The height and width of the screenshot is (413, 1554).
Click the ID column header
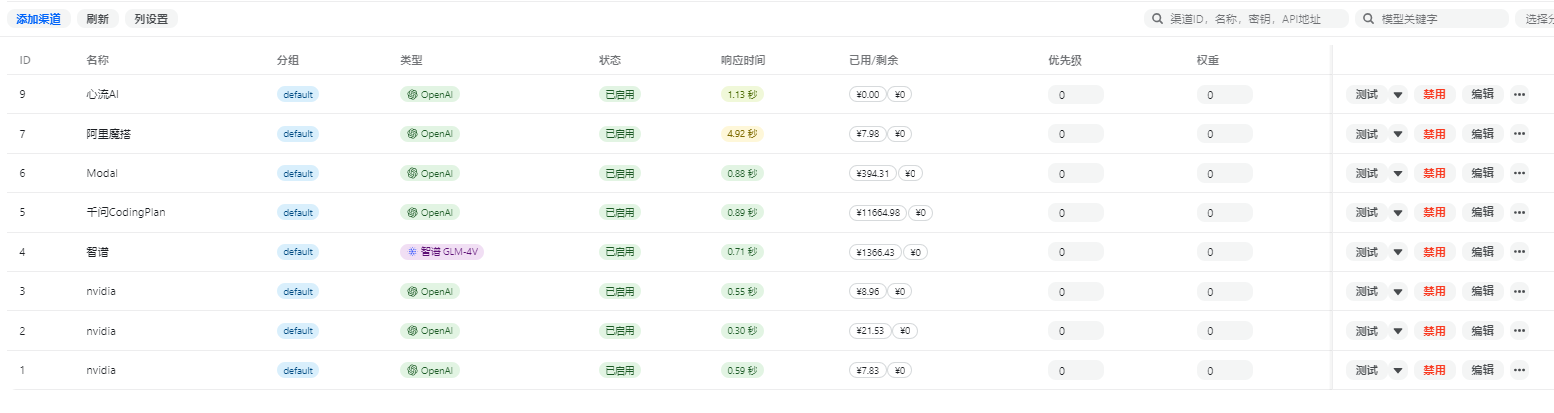click(x=25, y=60)
